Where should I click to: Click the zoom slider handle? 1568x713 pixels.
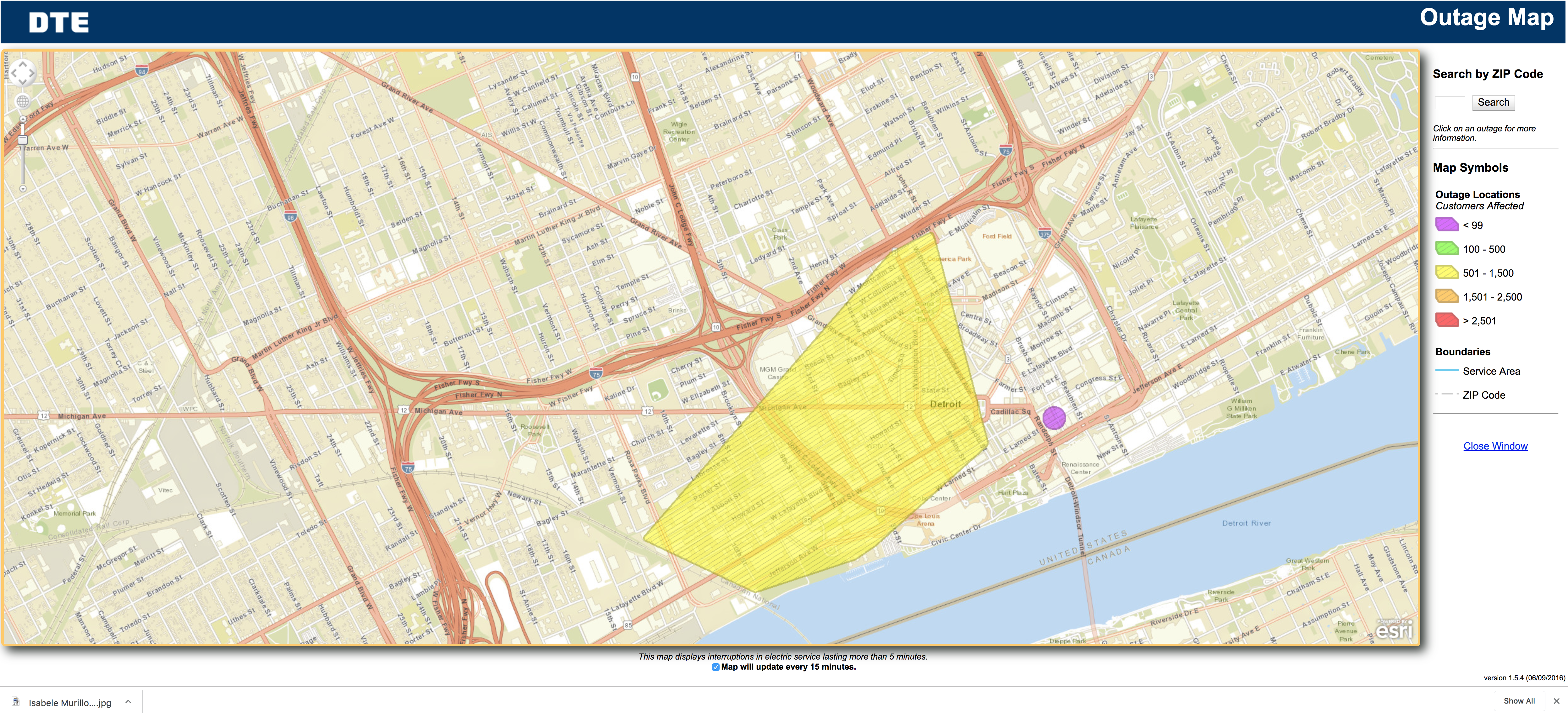[x=23, y=140]
